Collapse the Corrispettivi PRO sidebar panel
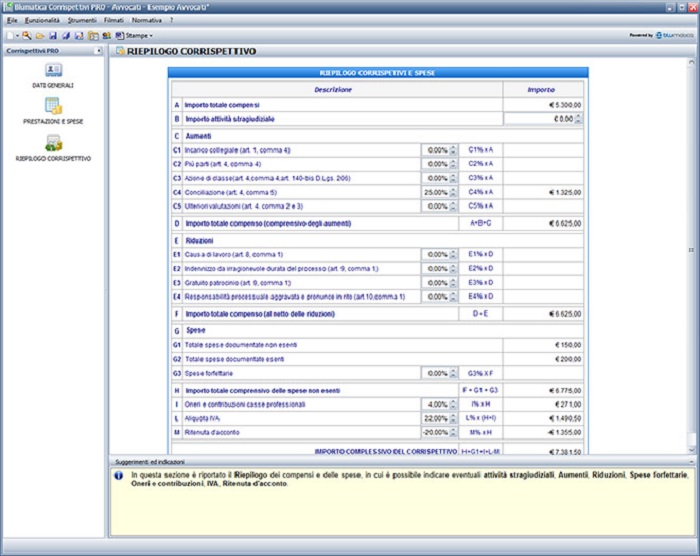The width and height of the screenshot is (700, 556). click(98, 50)
